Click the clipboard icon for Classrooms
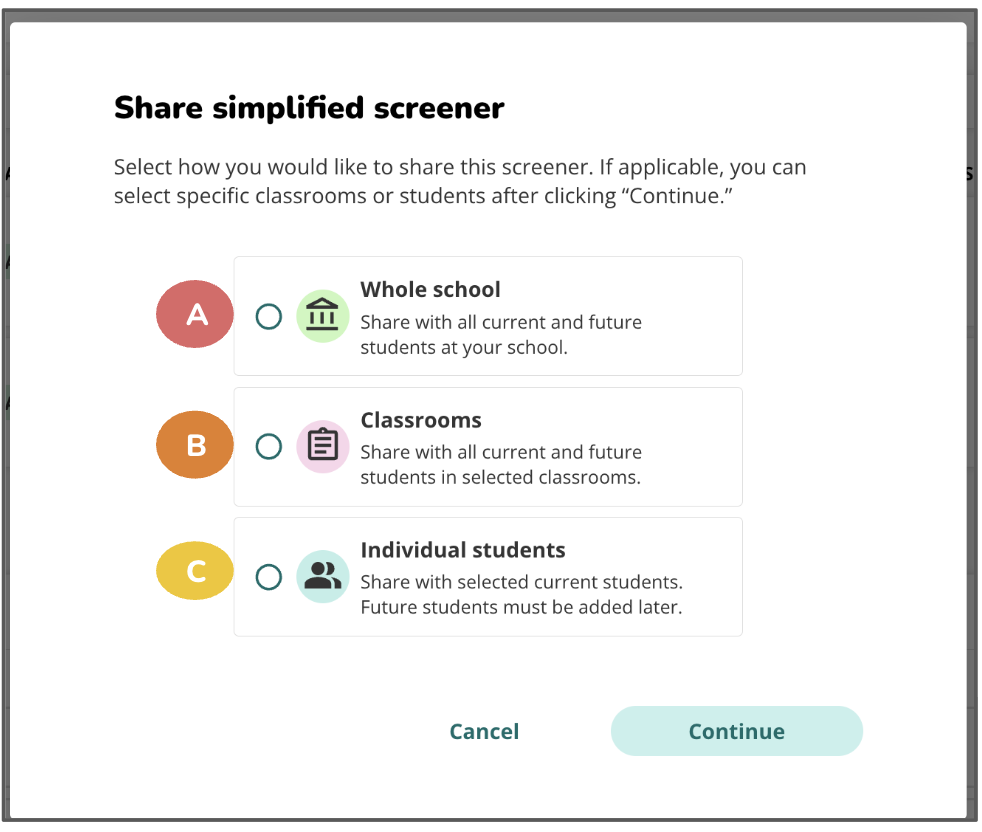 point(322,446)
